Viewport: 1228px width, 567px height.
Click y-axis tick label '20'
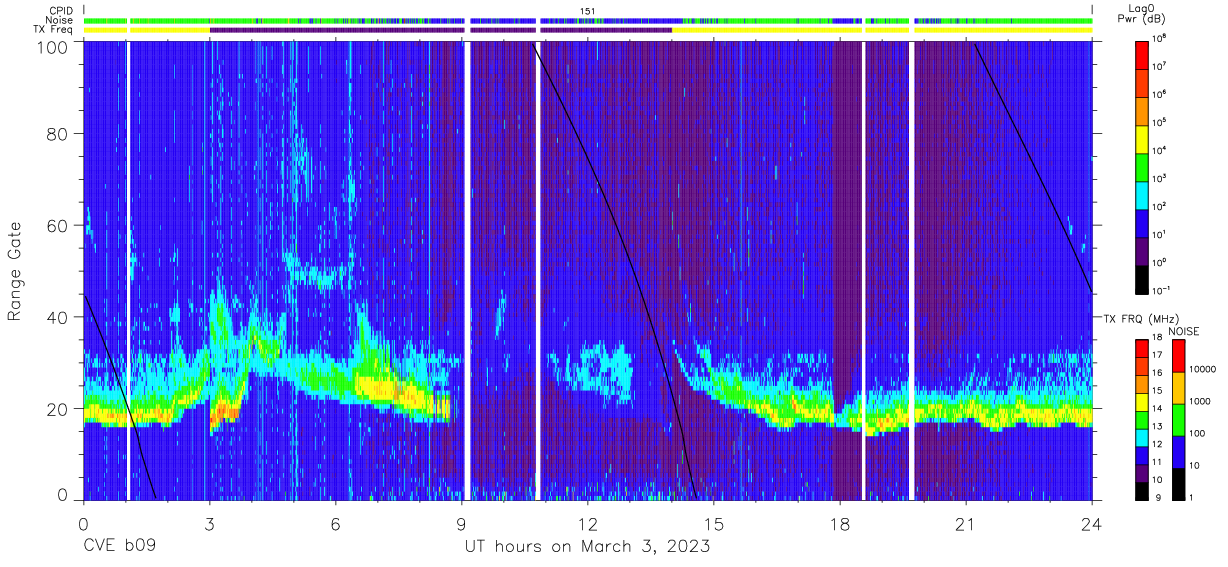click(x=58, y=409)
